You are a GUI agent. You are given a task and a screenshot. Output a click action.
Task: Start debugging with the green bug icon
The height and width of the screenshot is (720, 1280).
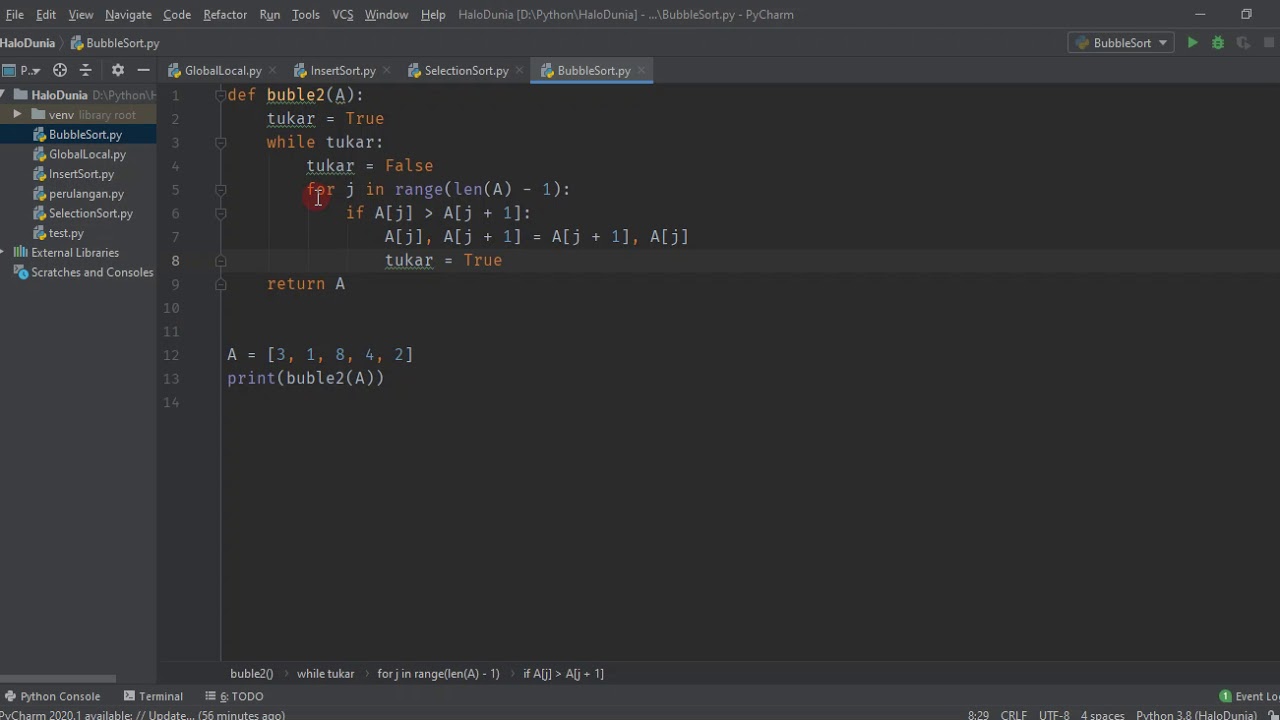pos(1217,43)
